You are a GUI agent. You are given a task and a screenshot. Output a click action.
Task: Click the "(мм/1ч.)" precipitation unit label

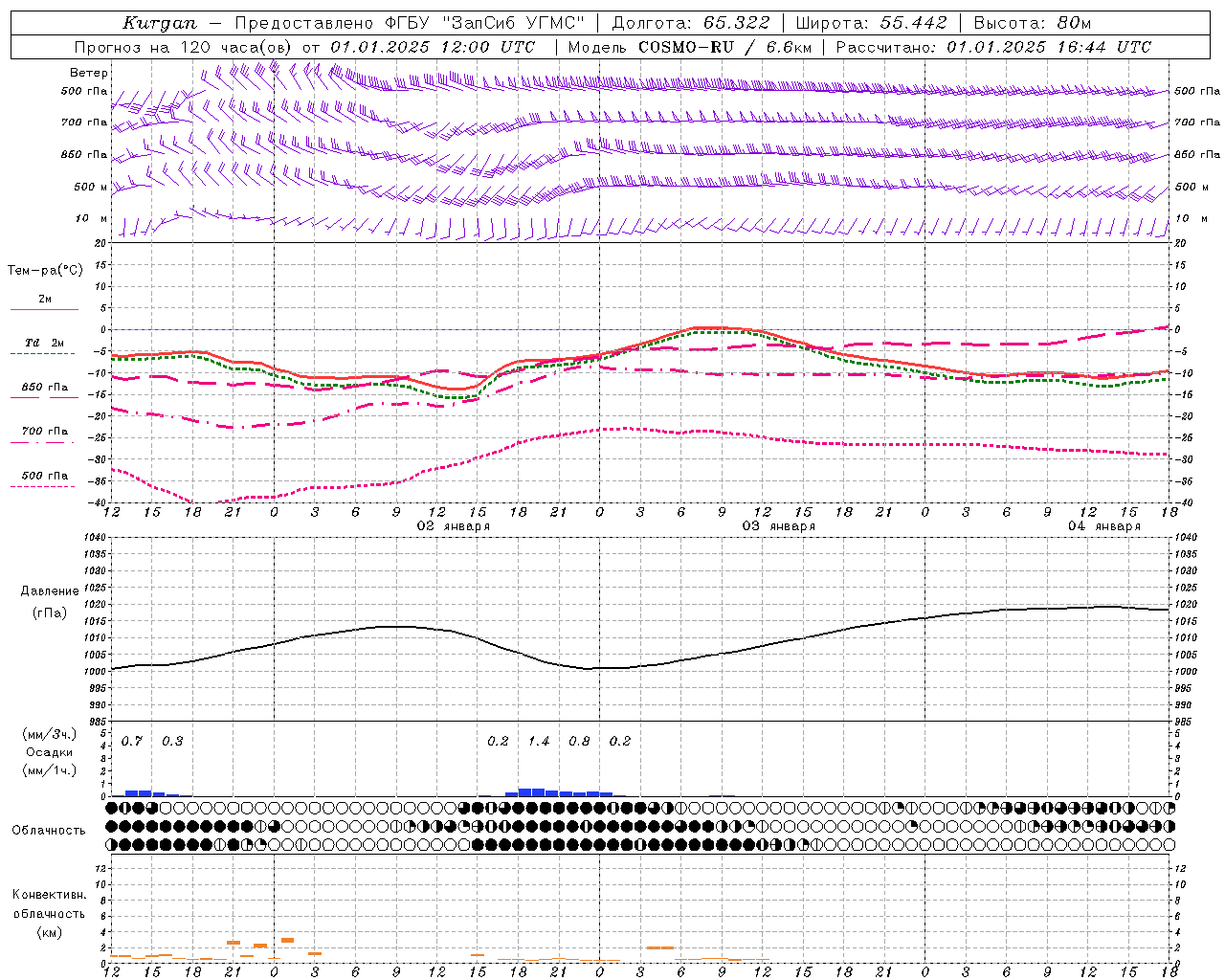(x=49, y=771)
